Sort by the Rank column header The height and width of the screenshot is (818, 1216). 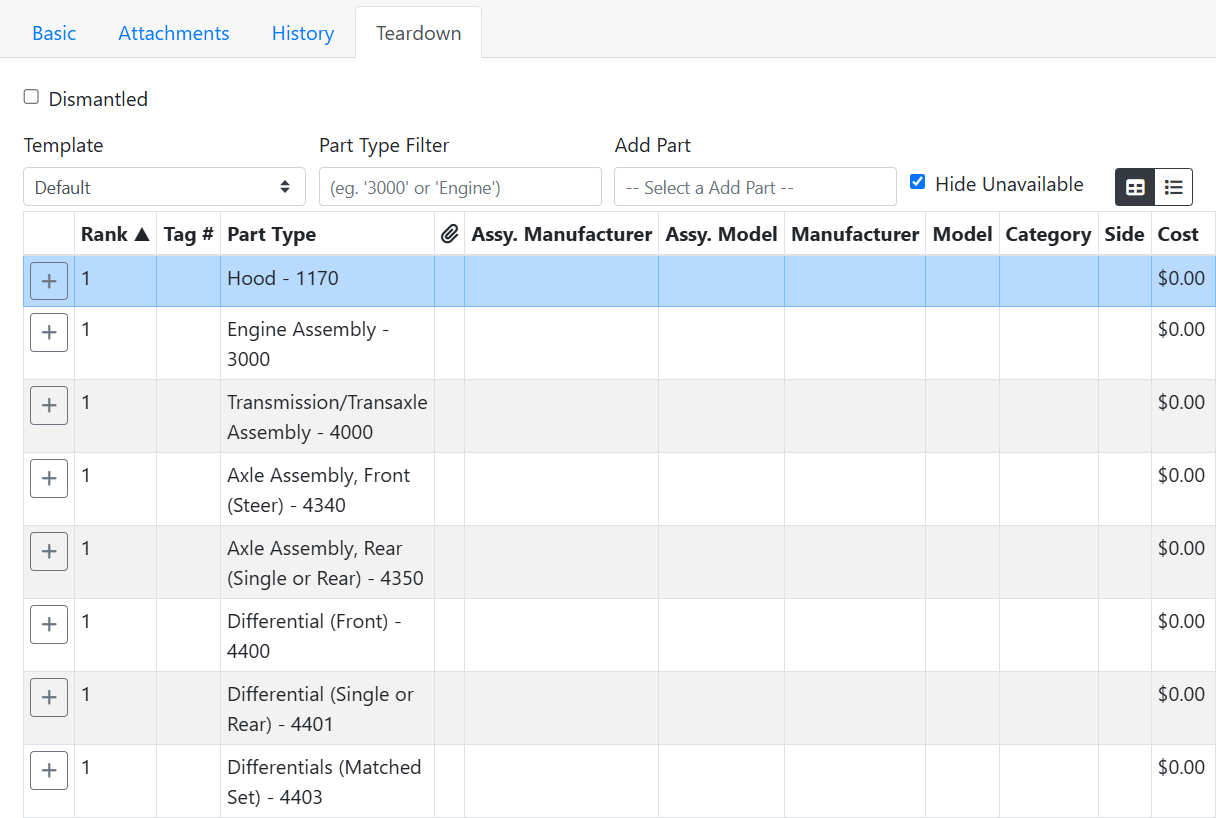(114, 234)
